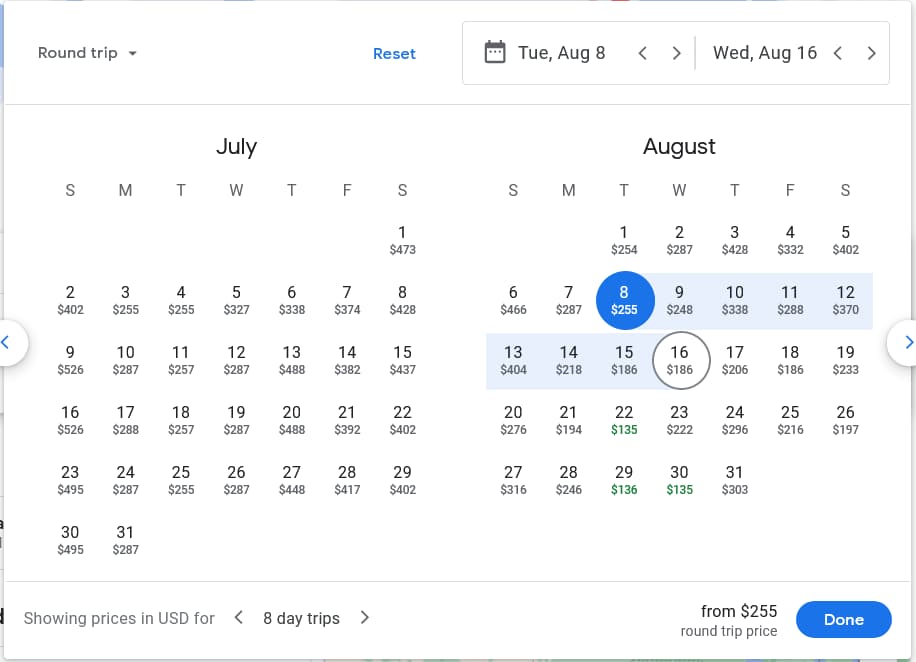This screenshot has width=916, height=662.
Task: Select July 7 priced at $374
Action: coord(347,300)
